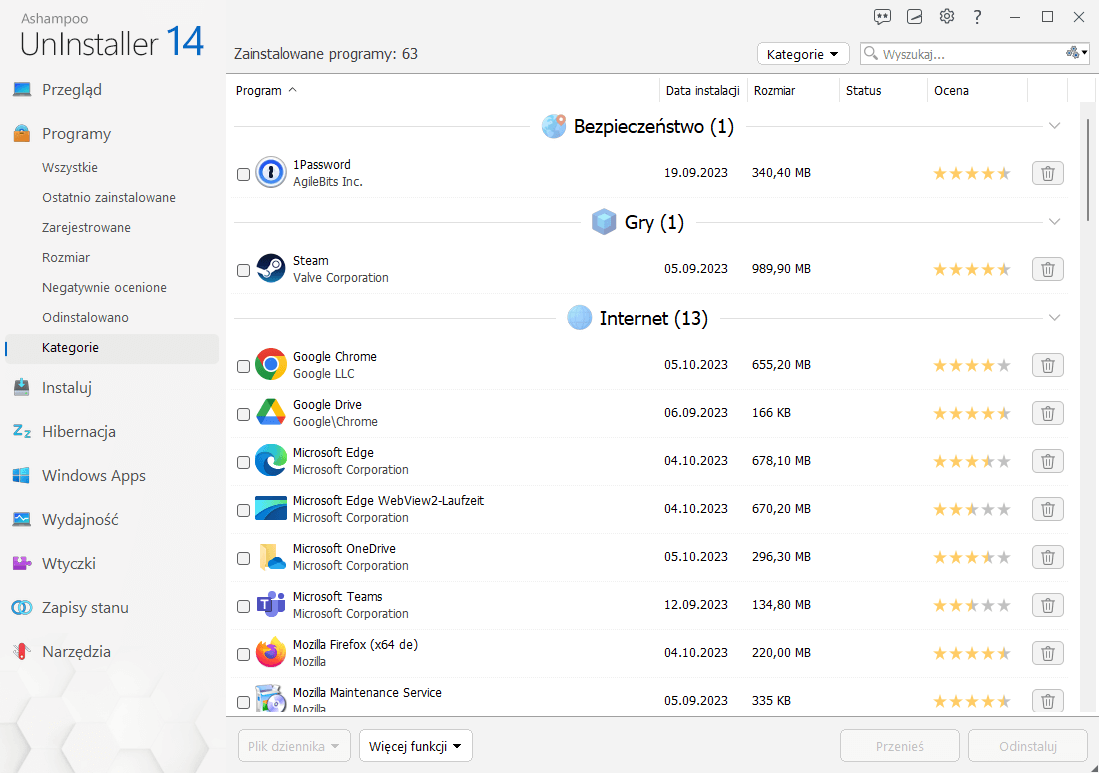
Task: Click the Odinstaluj button
Action: coord(1028,746)
